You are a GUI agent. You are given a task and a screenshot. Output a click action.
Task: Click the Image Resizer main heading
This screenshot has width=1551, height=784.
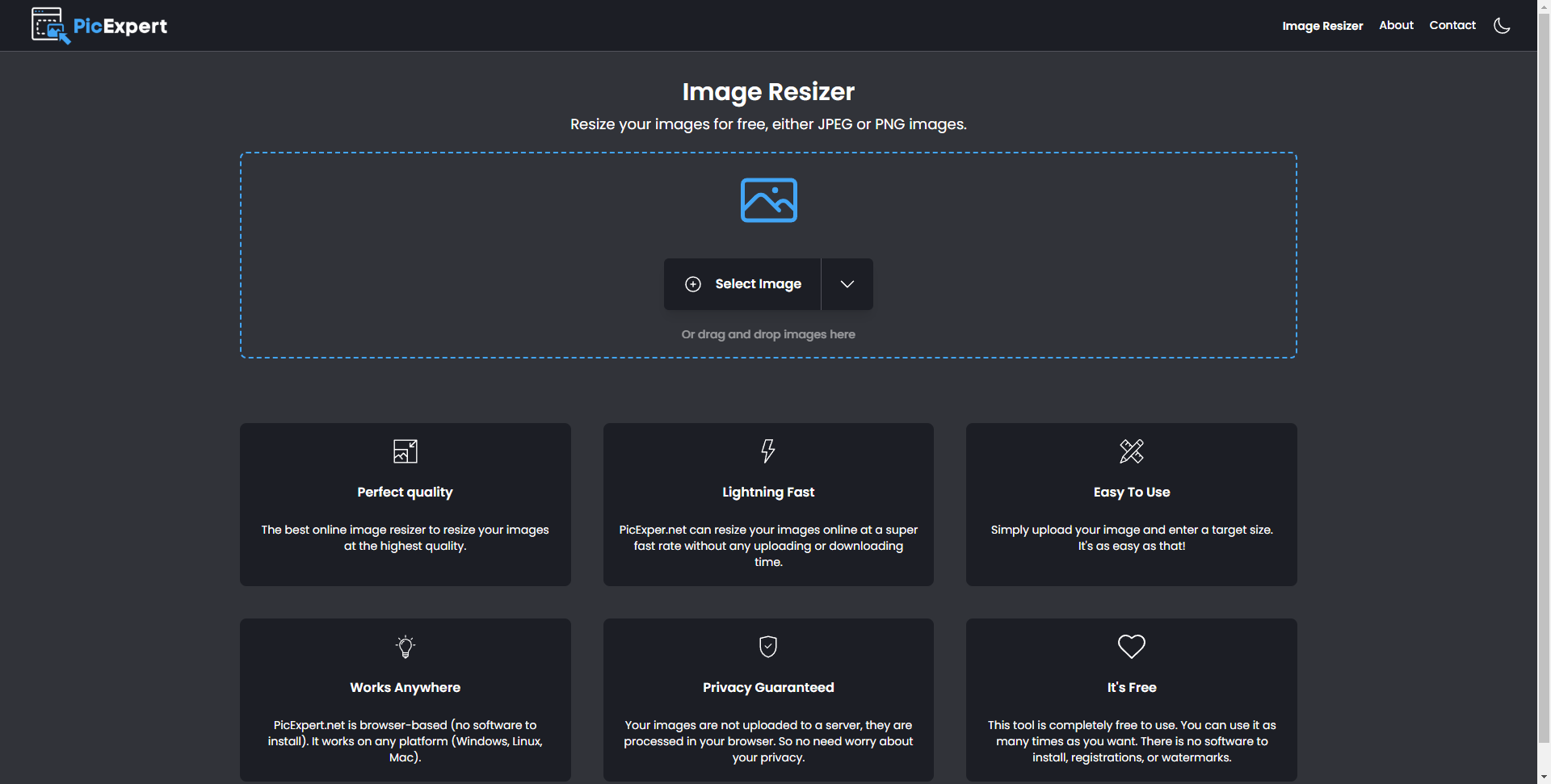768,92
